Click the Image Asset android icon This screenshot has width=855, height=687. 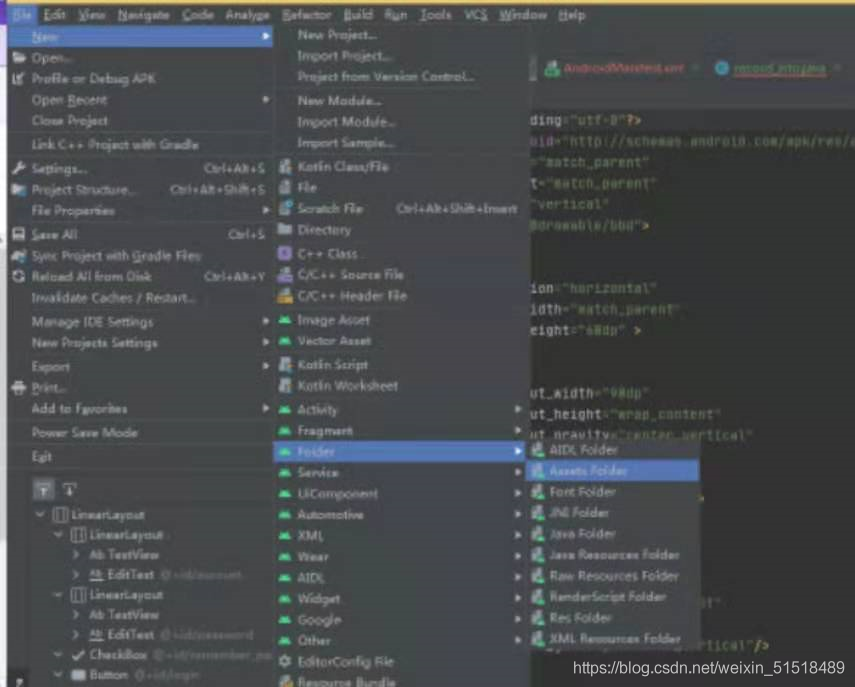point(285,320)
